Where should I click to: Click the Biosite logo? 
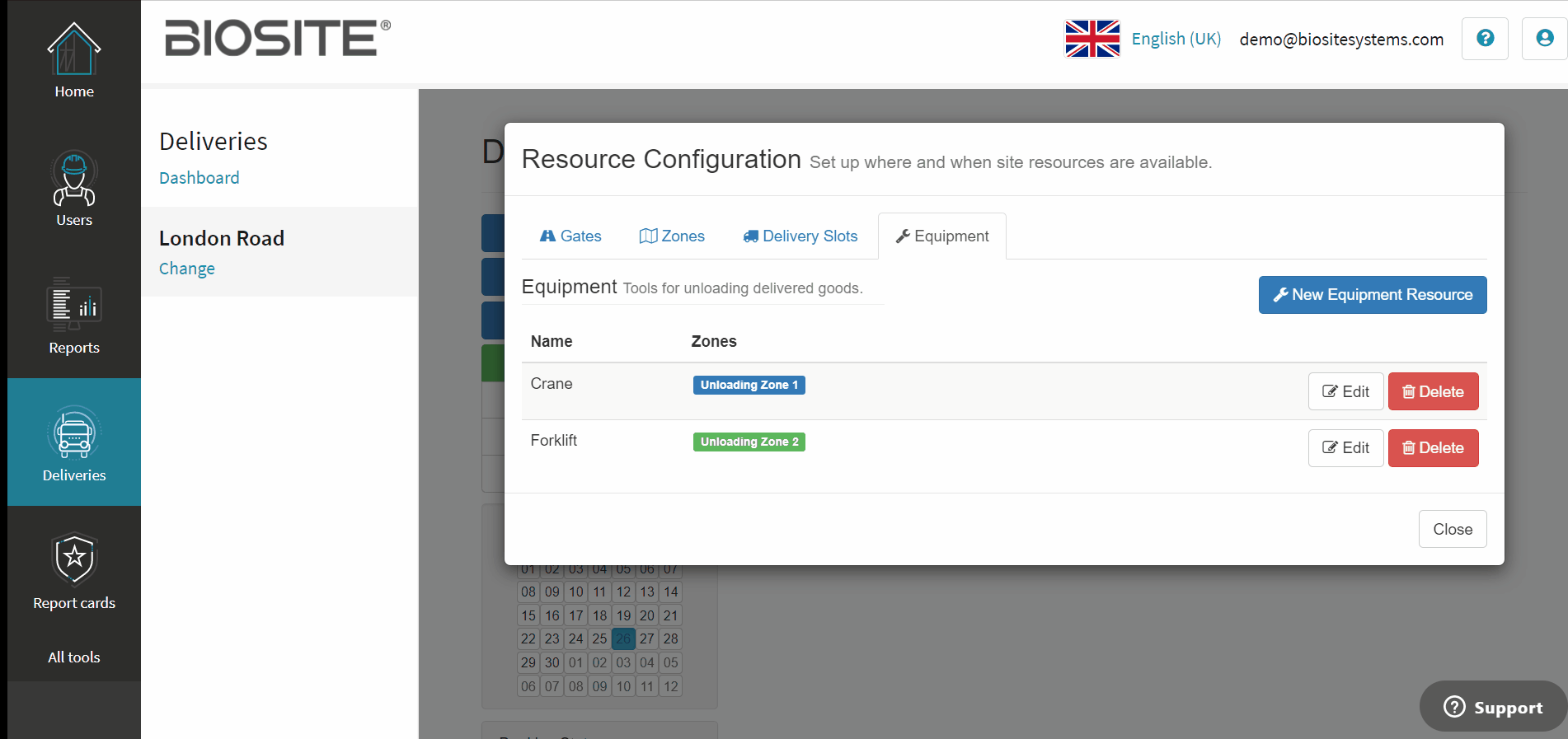[x=277, y=39]
